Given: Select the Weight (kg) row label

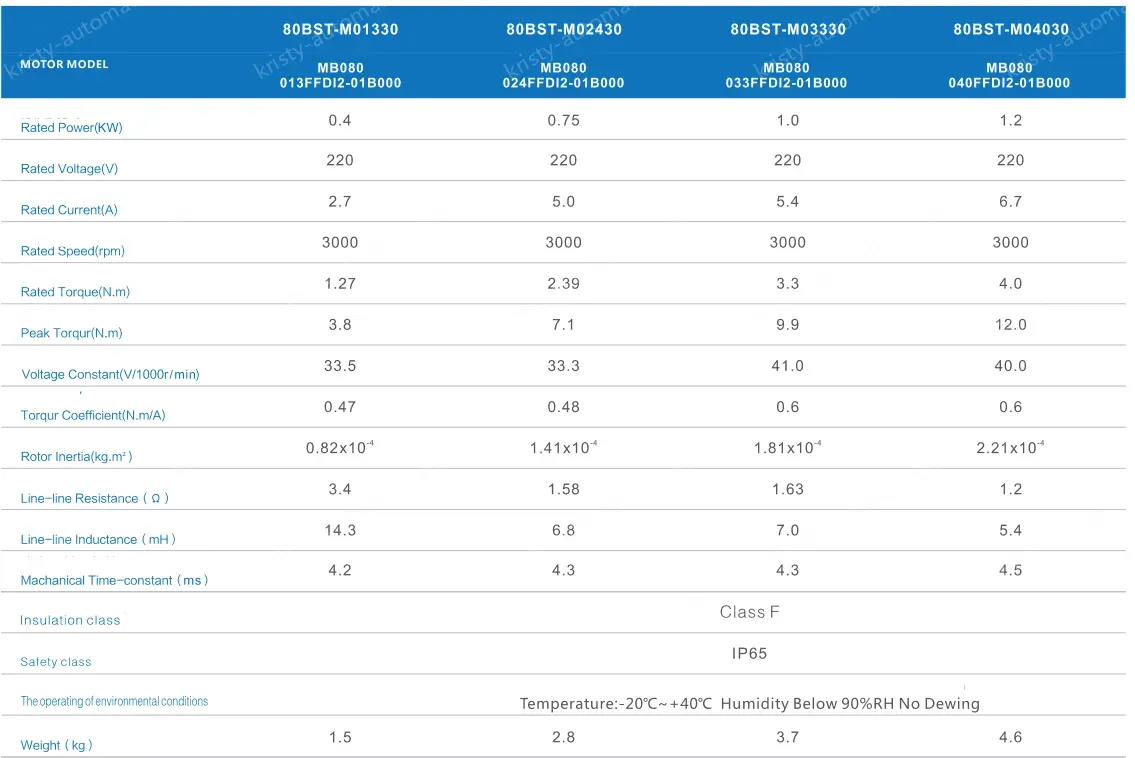Looking at the screenshot, I should 57,745.
